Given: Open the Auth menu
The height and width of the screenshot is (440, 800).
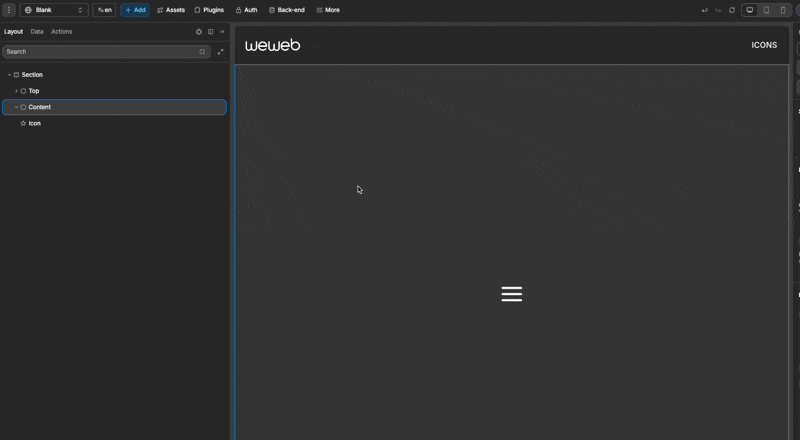Looking at the screenshot, I should (x=246, y=10).
